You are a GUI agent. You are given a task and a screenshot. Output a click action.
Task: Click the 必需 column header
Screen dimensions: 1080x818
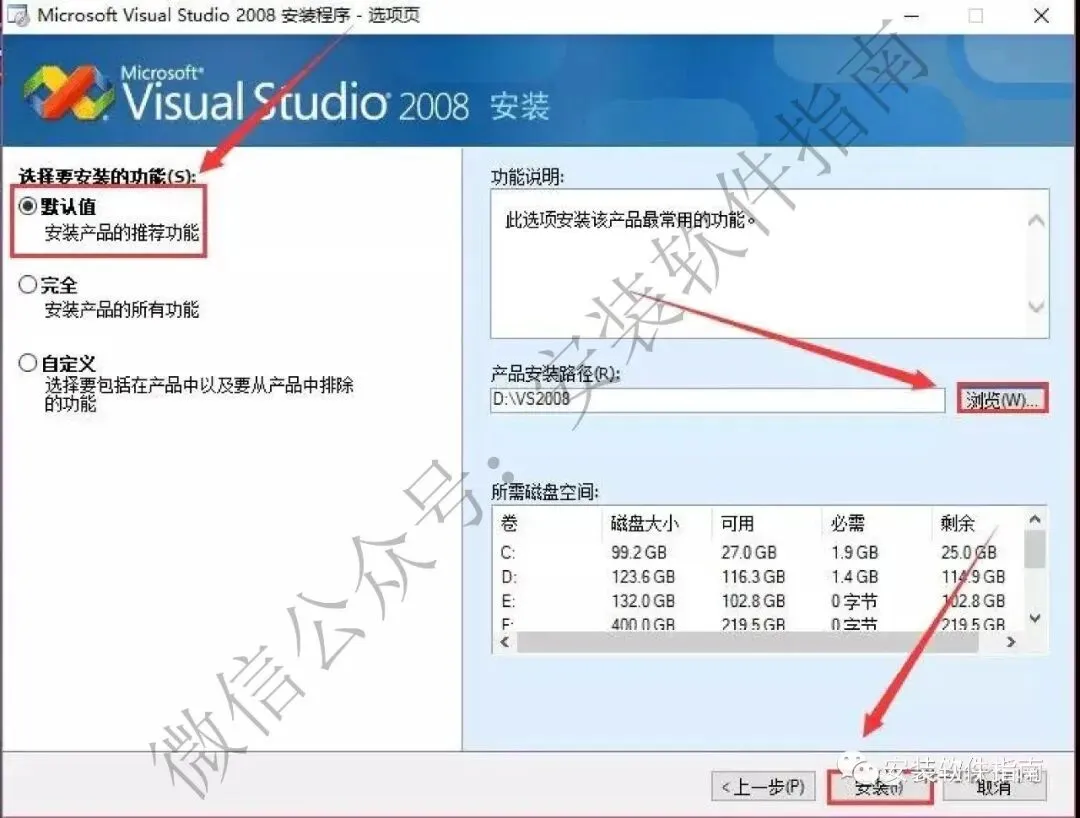[x=847, y=523]
